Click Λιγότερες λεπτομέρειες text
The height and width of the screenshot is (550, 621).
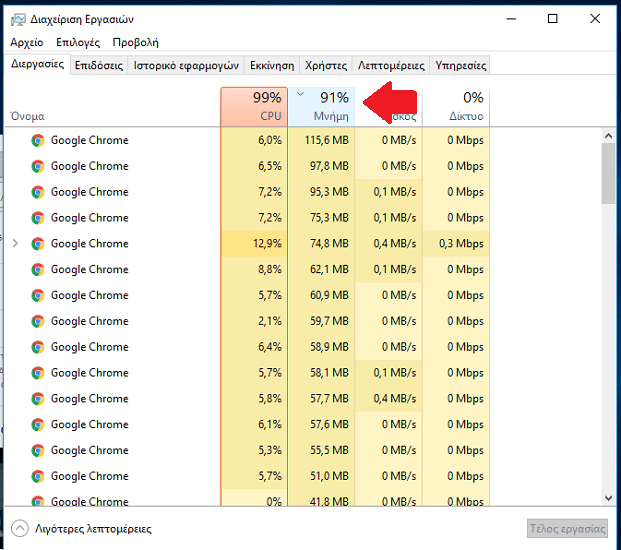click(x=93, y=528)
